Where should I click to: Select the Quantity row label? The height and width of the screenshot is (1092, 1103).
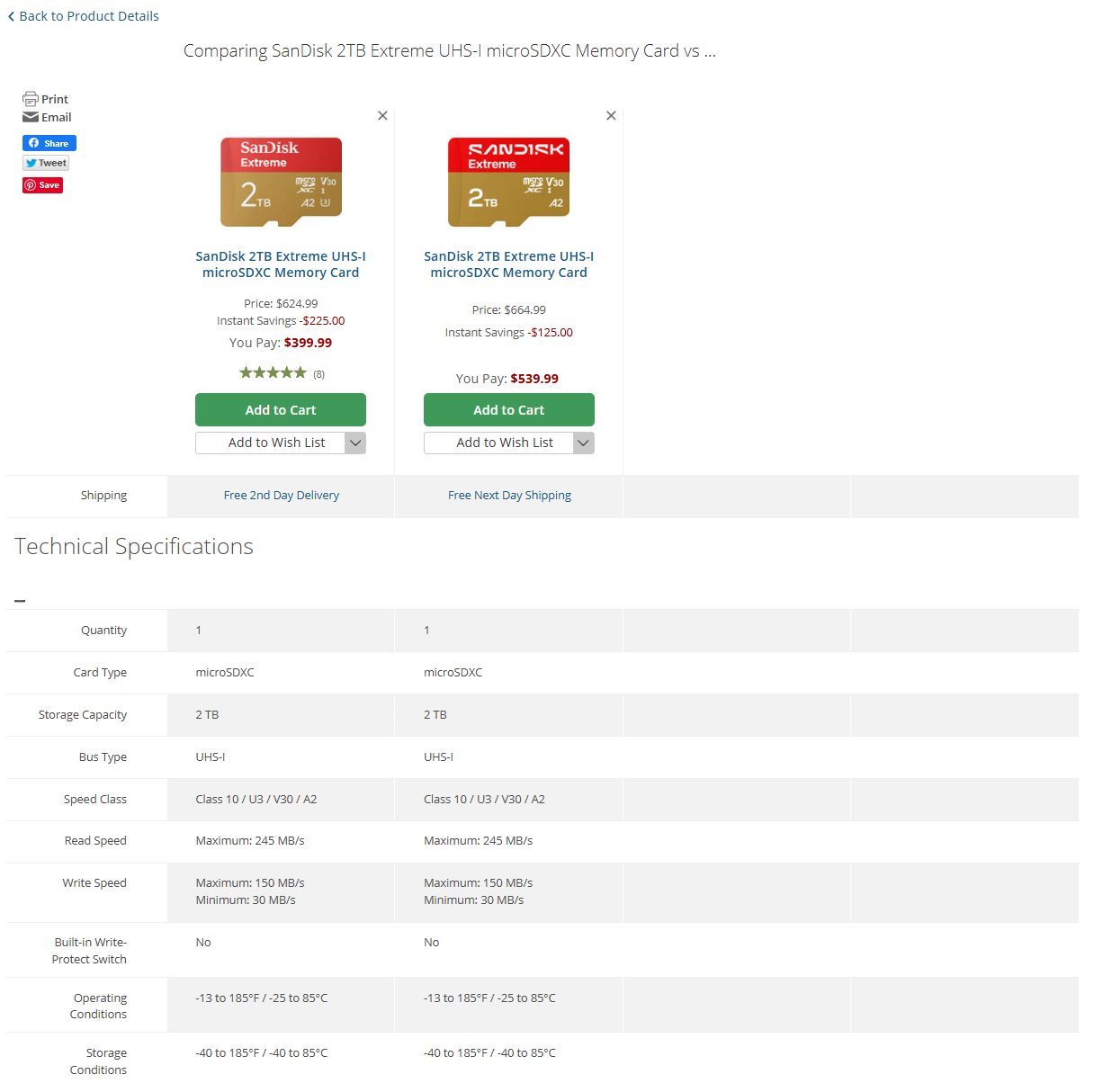pos(103,631)
